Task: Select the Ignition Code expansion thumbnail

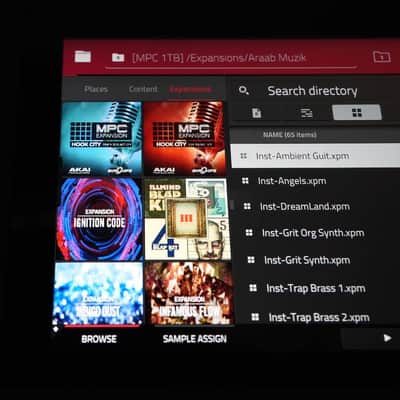Action: pyautogui.click(x=100, y=219)
